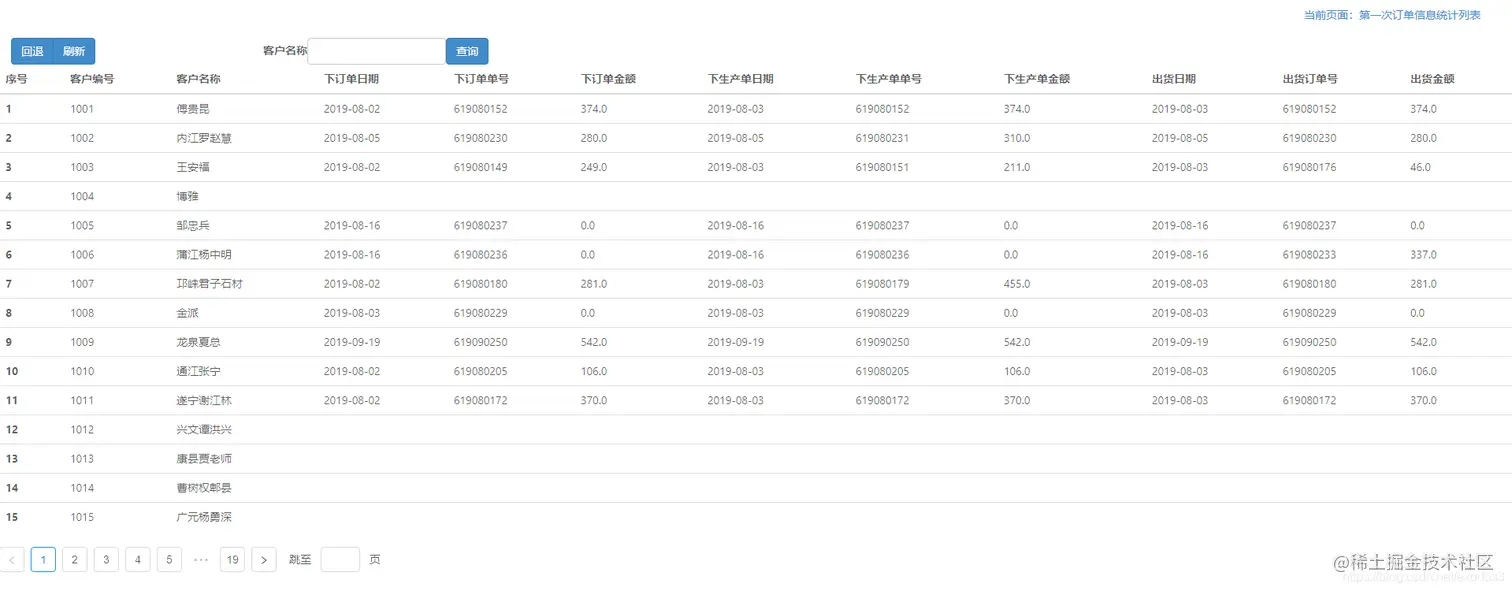
Task: Click the 回退 back button
Action: point(32,51)
